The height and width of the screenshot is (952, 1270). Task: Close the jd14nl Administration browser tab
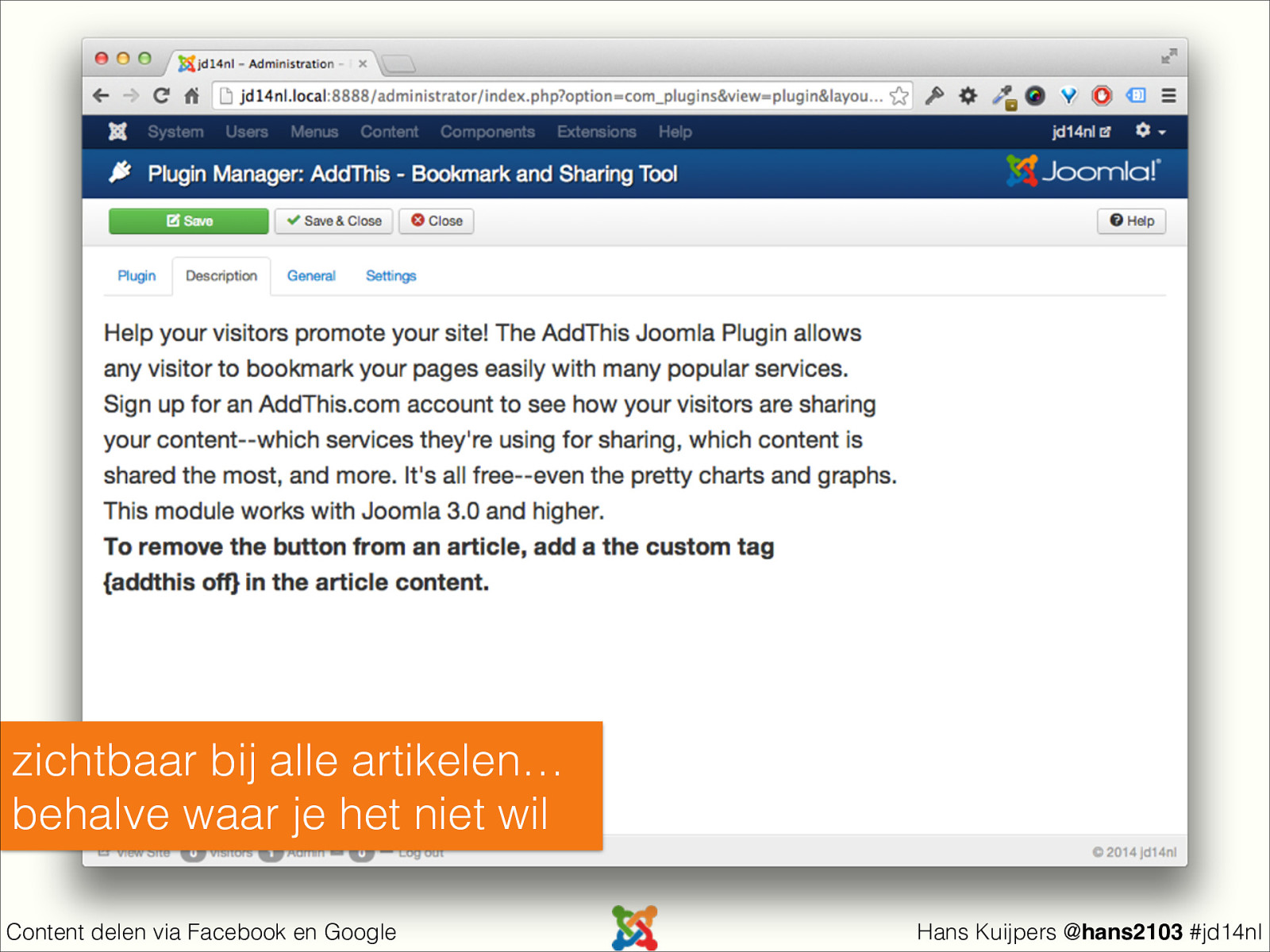[x=363, y=63]
